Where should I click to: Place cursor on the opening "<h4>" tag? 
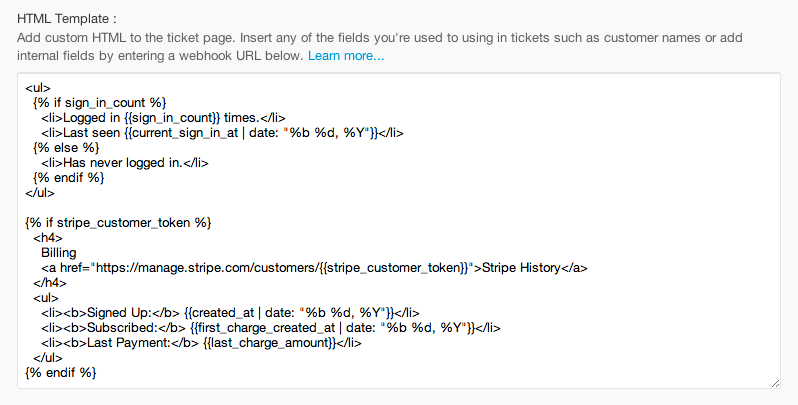tap(47, 237)
